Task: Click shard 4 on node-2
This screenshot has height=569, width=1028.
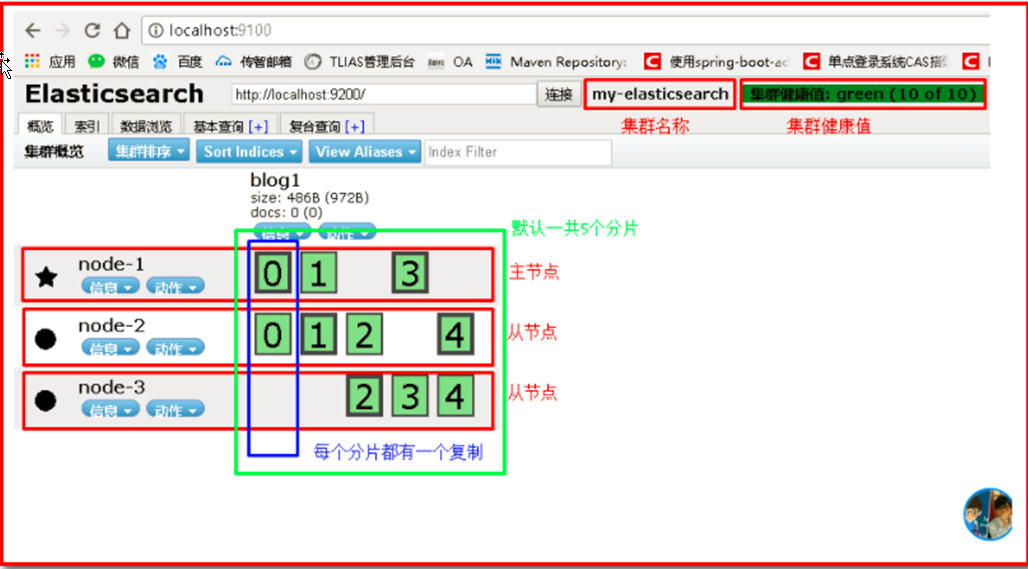Action: tap(455, 335)
